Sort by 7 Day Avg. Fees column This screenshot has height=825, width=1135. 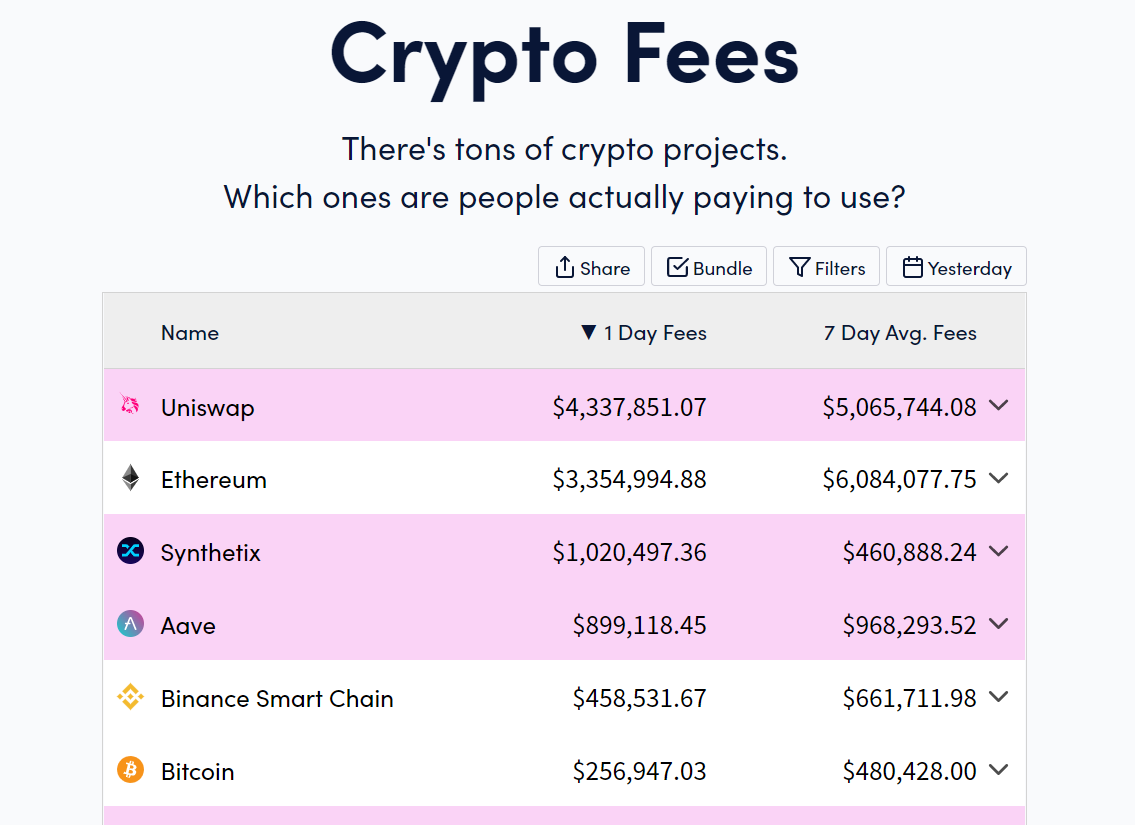[x=900, y=333]
